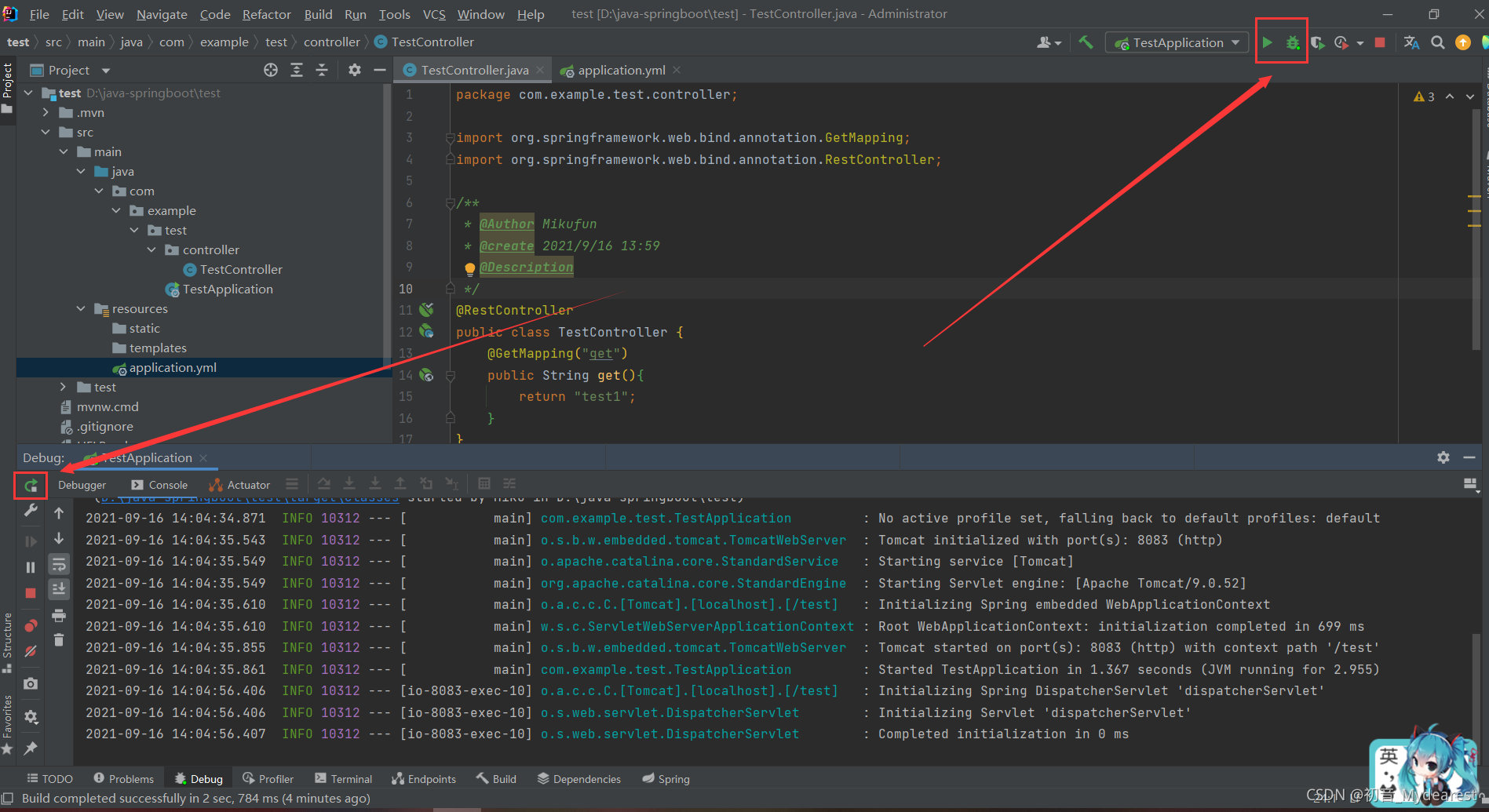This screenshot has width=1489, height=812.
Task: Select opened file with crosshair icon in Project panel
Action: point(271,70)
